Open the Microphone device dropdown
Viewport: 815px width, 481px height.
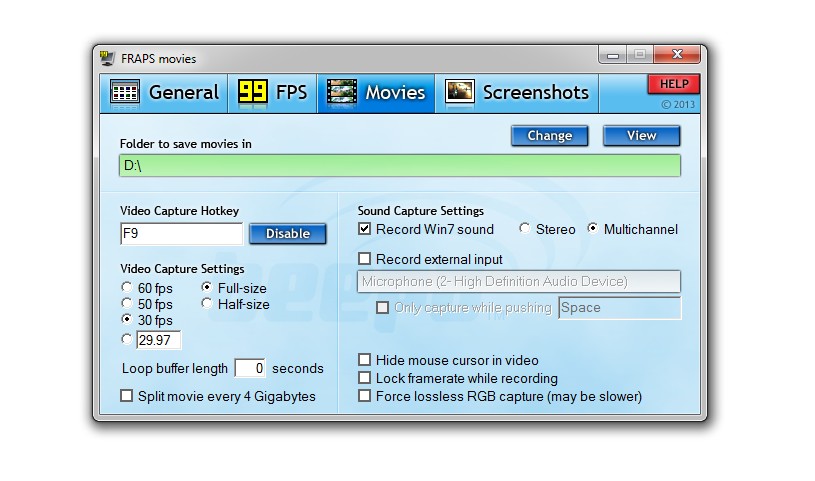519,281
